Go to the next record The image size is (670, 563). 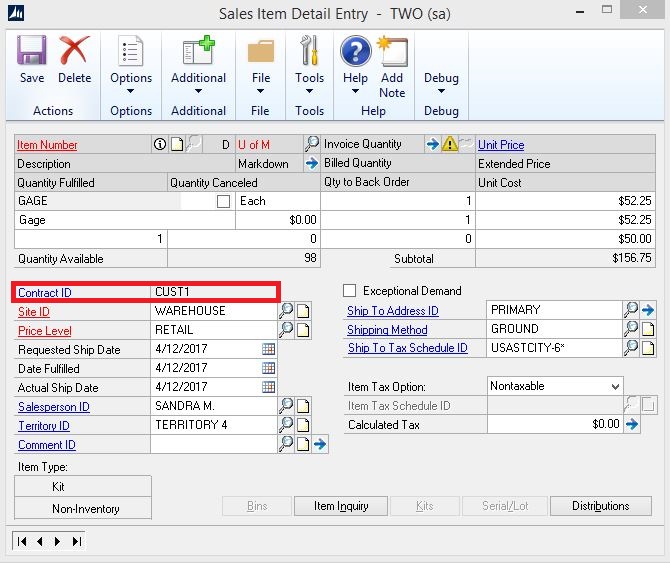point(57,542)
